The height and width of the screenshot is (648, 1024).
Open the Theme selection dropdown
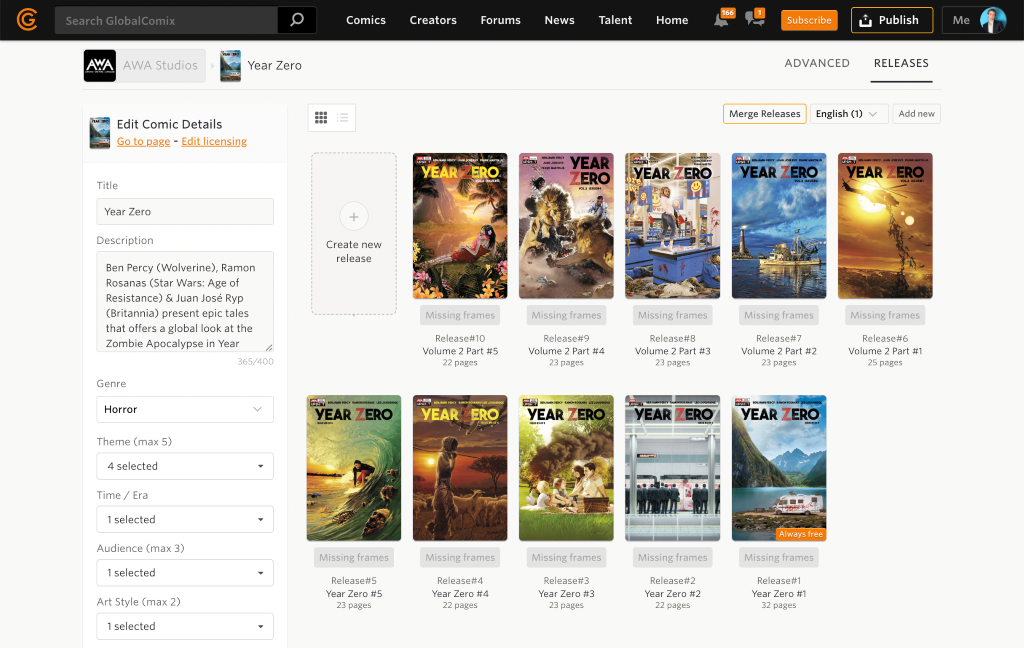coord(185,466)
